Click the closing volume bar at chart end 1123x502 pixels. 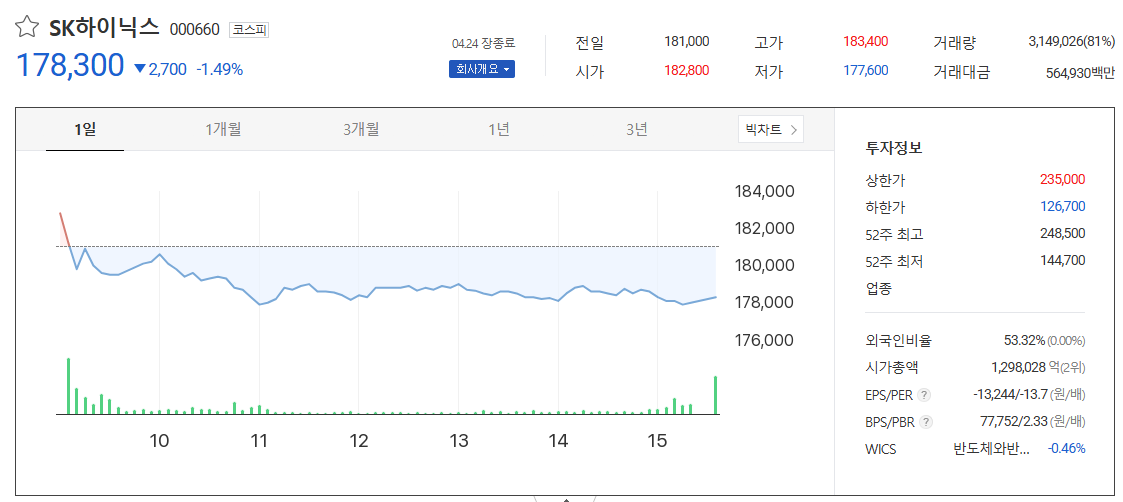[x=715, y=395]
